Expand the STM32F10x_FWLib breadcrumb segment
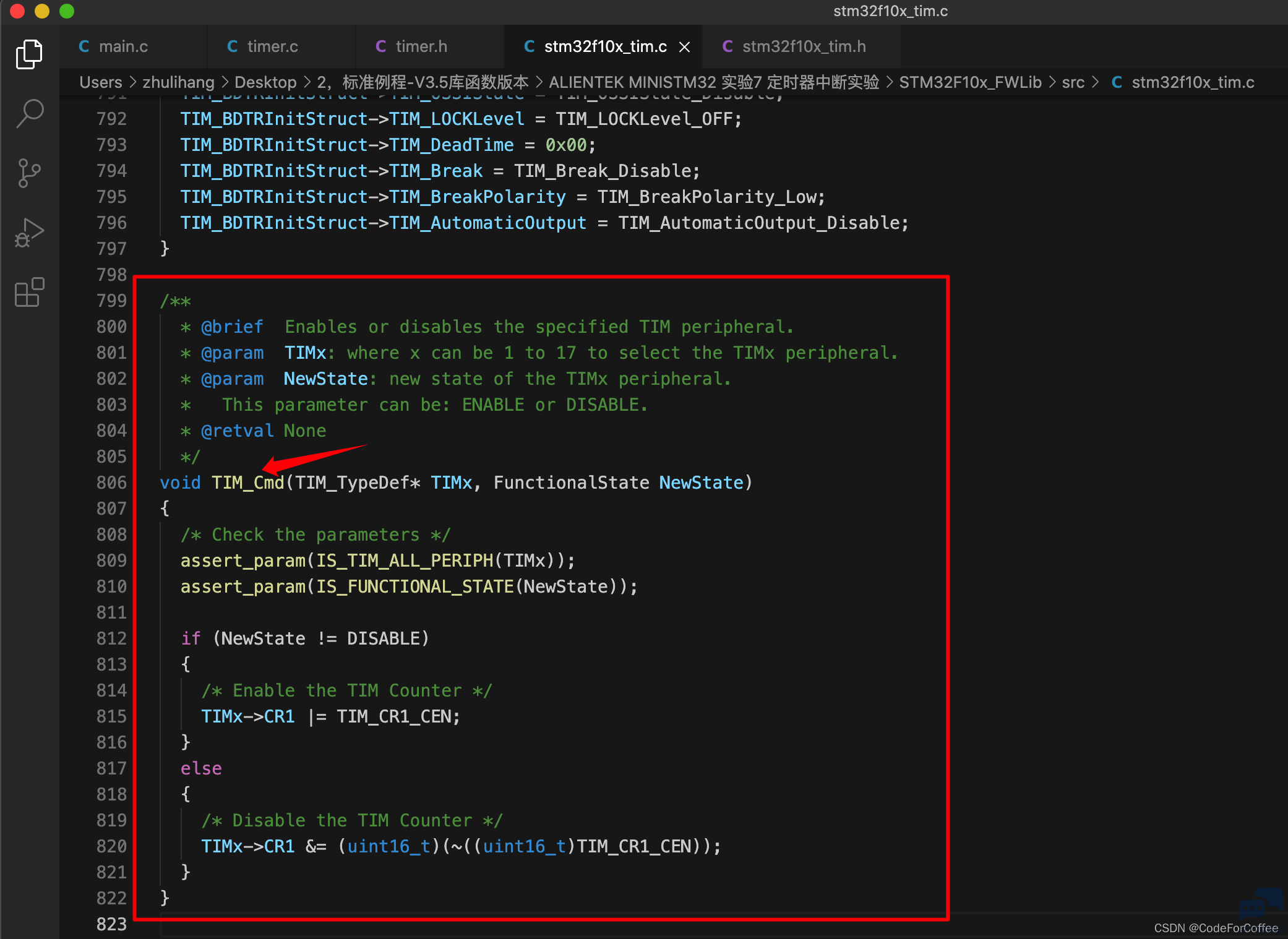 click(970, 82)
